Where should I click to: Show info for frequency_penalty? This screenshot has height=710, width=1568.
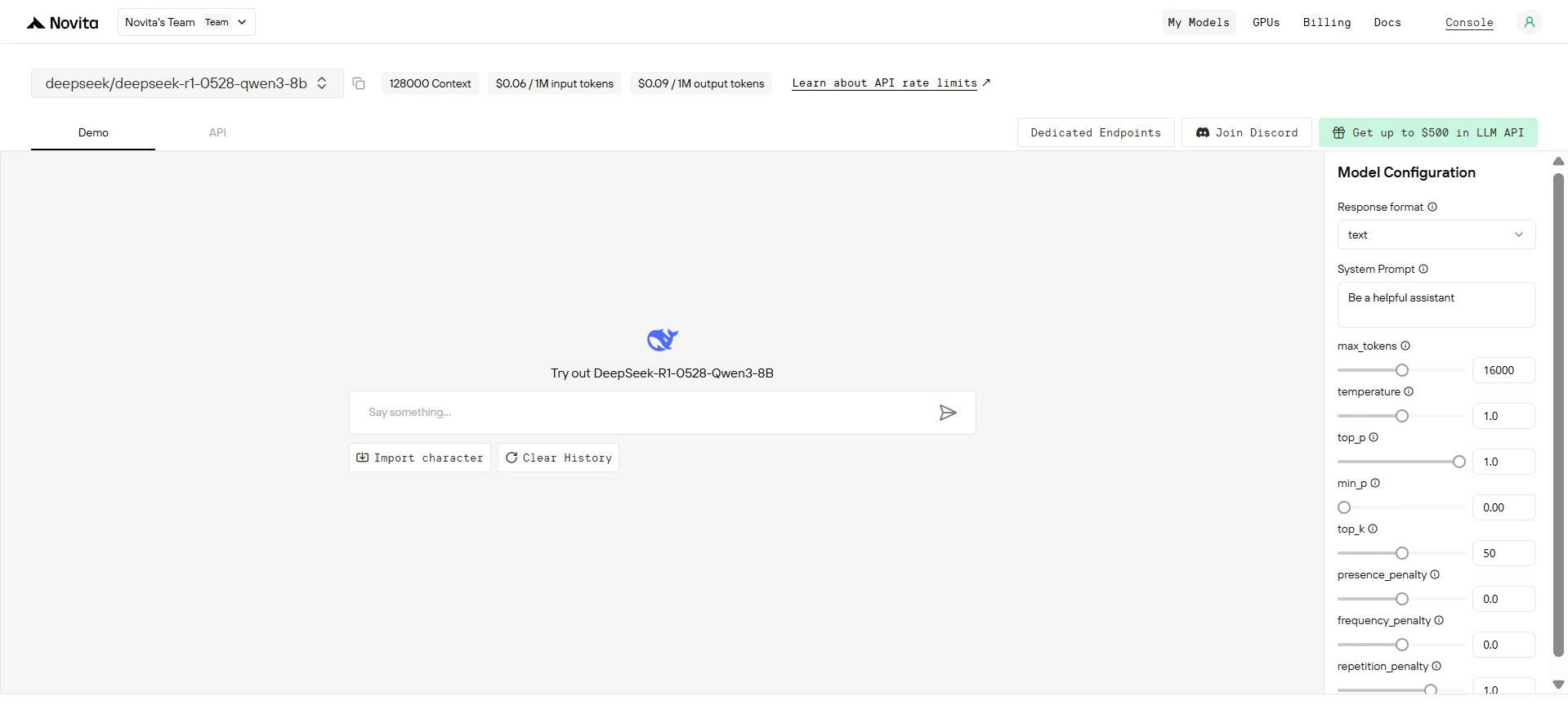tap(1439, 620)
